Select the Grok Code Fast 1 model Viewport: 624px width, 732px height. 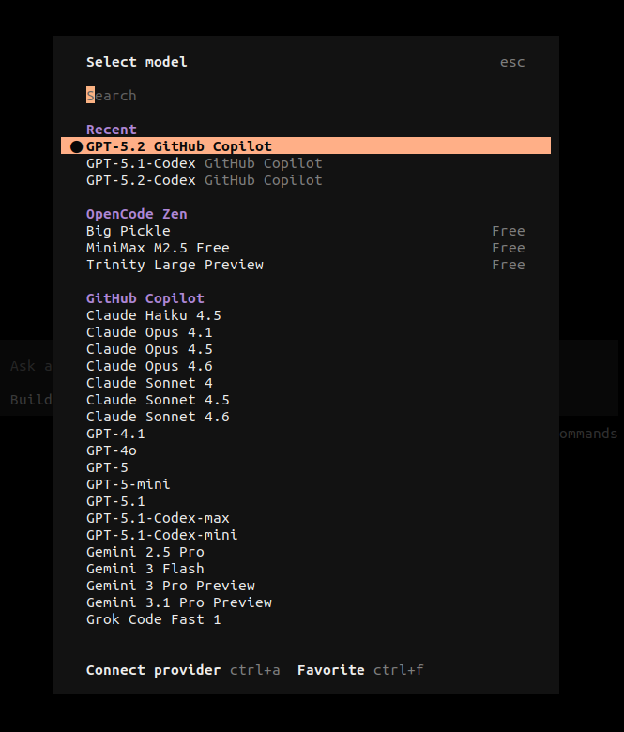pos(153,619)
